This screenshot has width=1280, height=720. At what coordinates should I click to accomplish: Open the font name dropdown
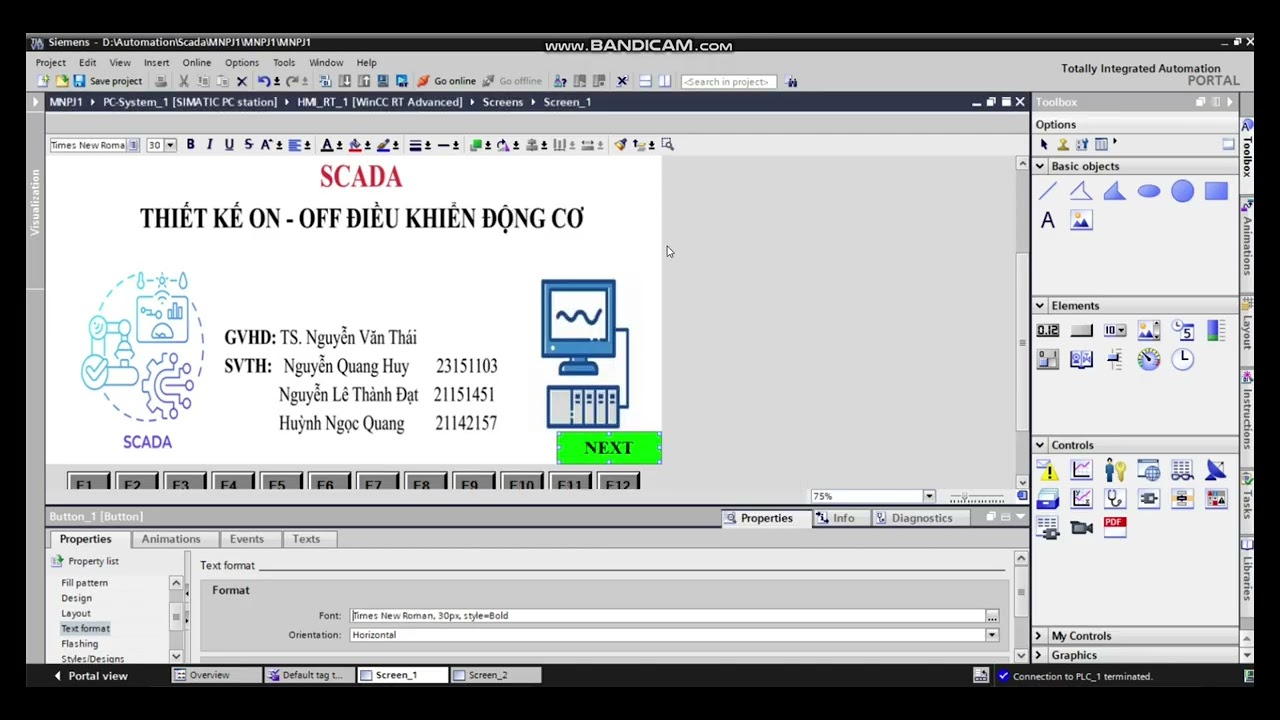[x=133, y=145]
